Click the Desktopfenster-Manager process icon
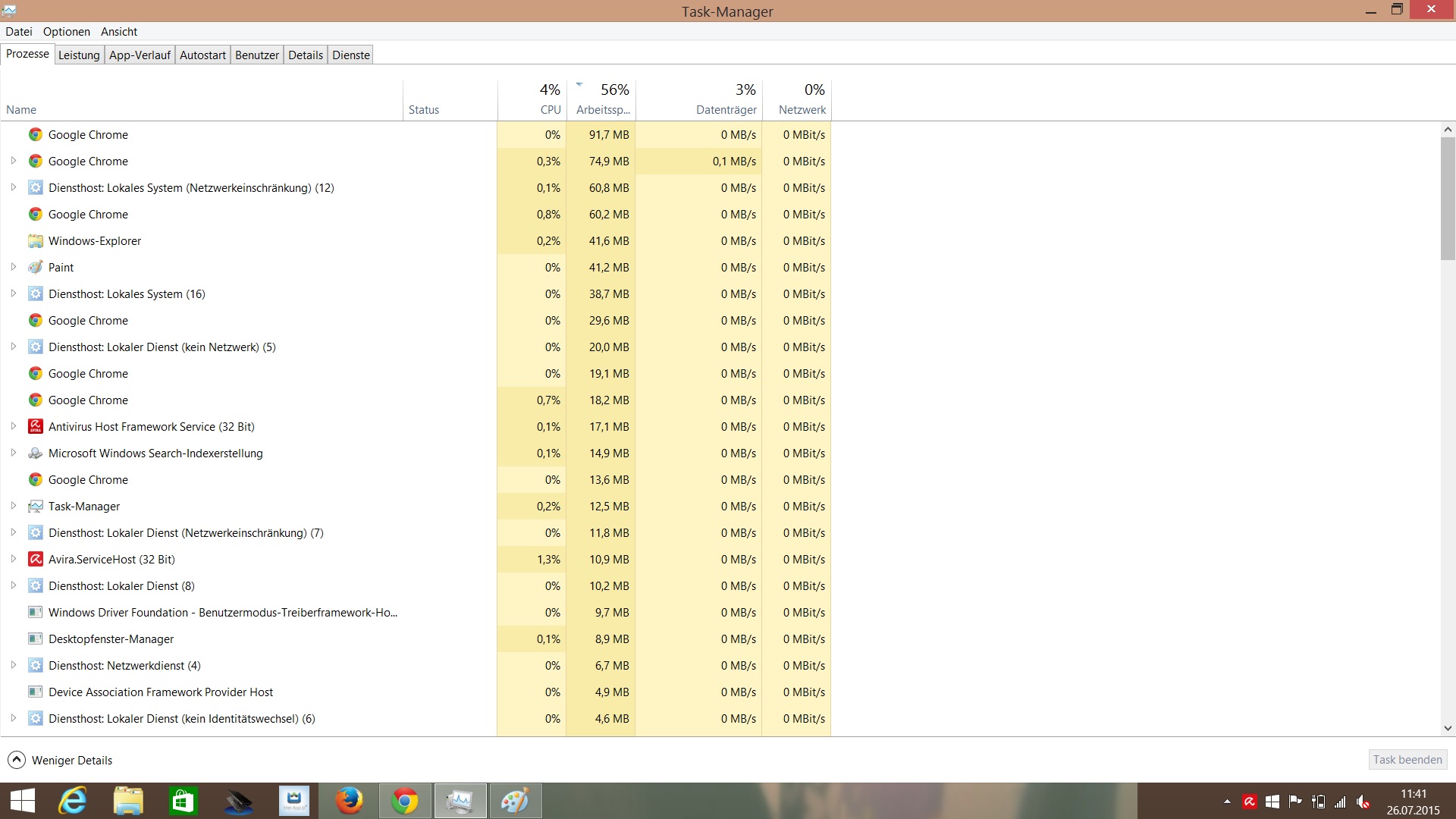 35,639
